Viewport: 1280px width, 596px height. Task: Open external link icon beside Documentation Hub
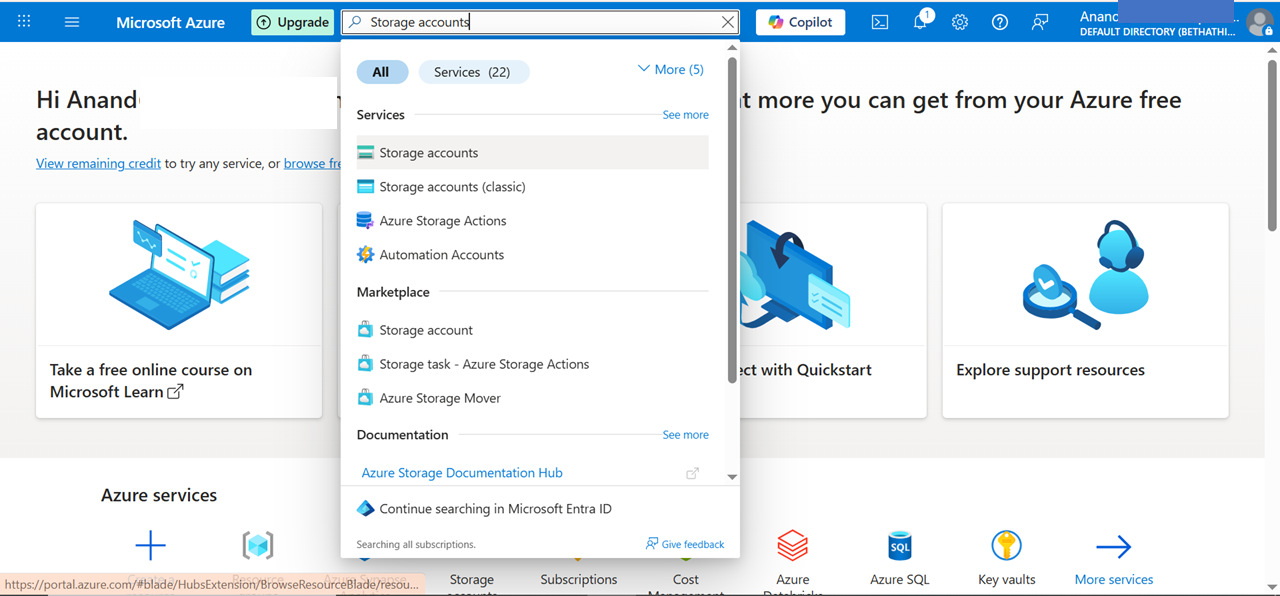tap(692, 473)
